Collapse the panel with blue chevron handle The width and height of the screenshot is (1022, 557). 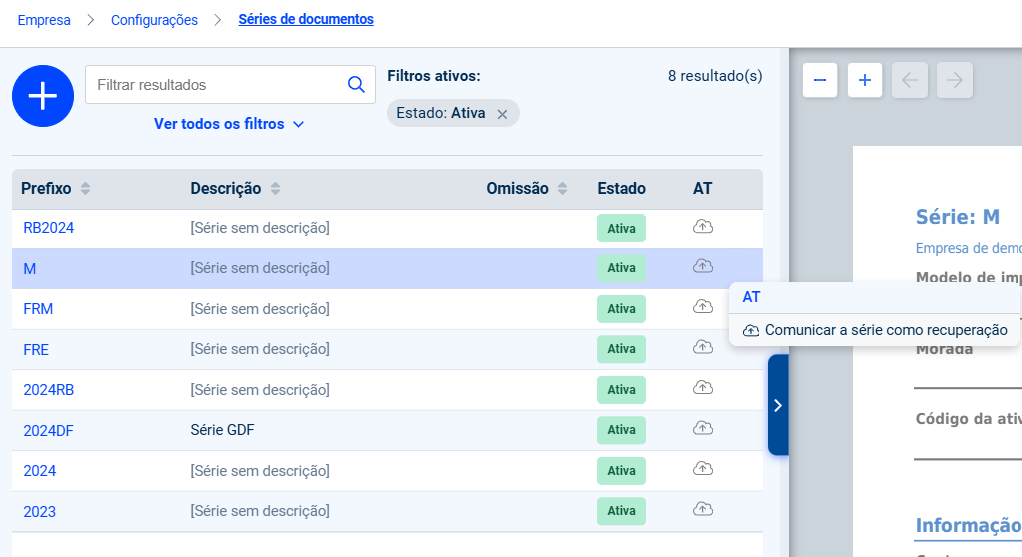(778, 405)
